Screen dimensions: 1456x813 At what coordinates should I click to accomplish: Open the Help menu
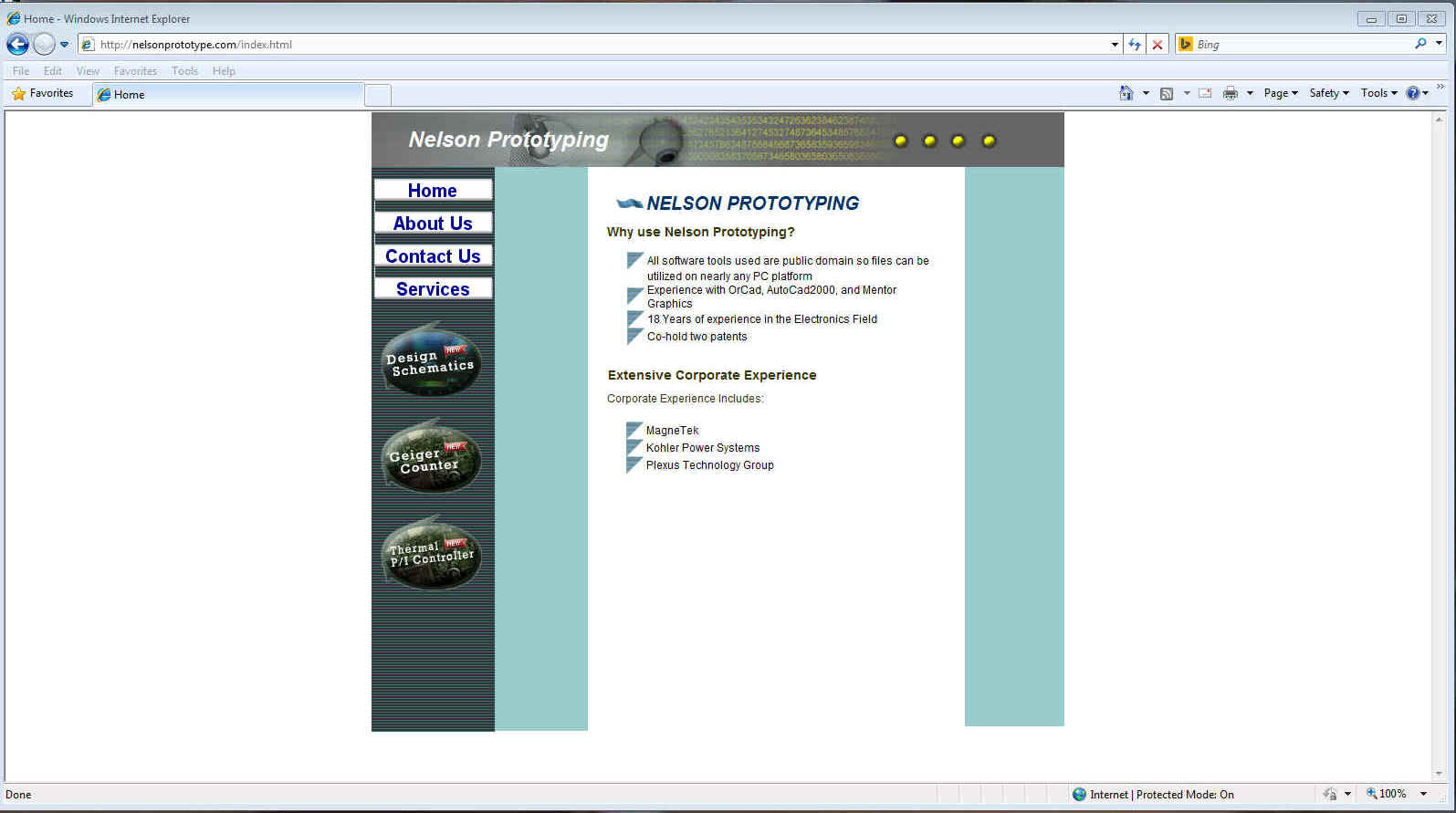point(224,70)
